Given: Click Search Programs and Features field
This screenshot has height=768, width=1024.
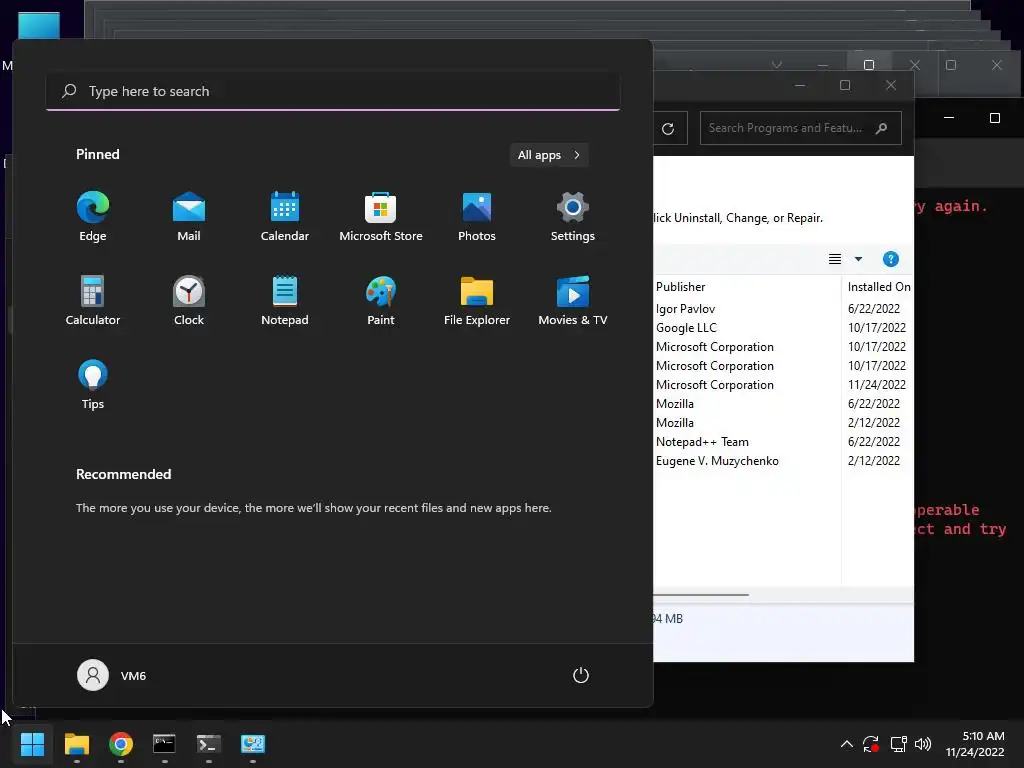Looking at the screenshot, I should pyautogui.click(x=801, y=128).
